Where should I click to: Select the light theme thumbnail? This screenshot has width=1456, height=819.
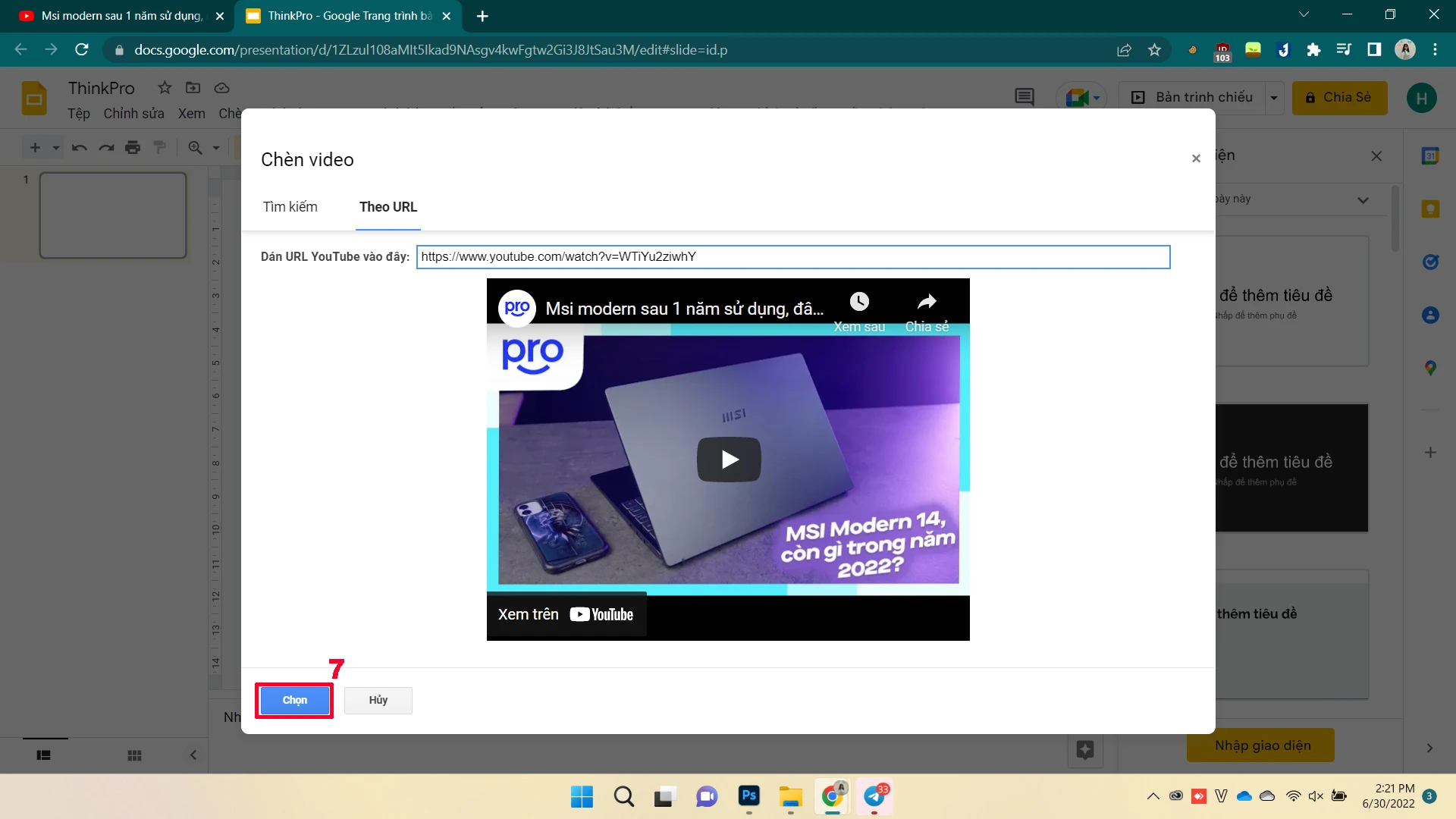1292,301
